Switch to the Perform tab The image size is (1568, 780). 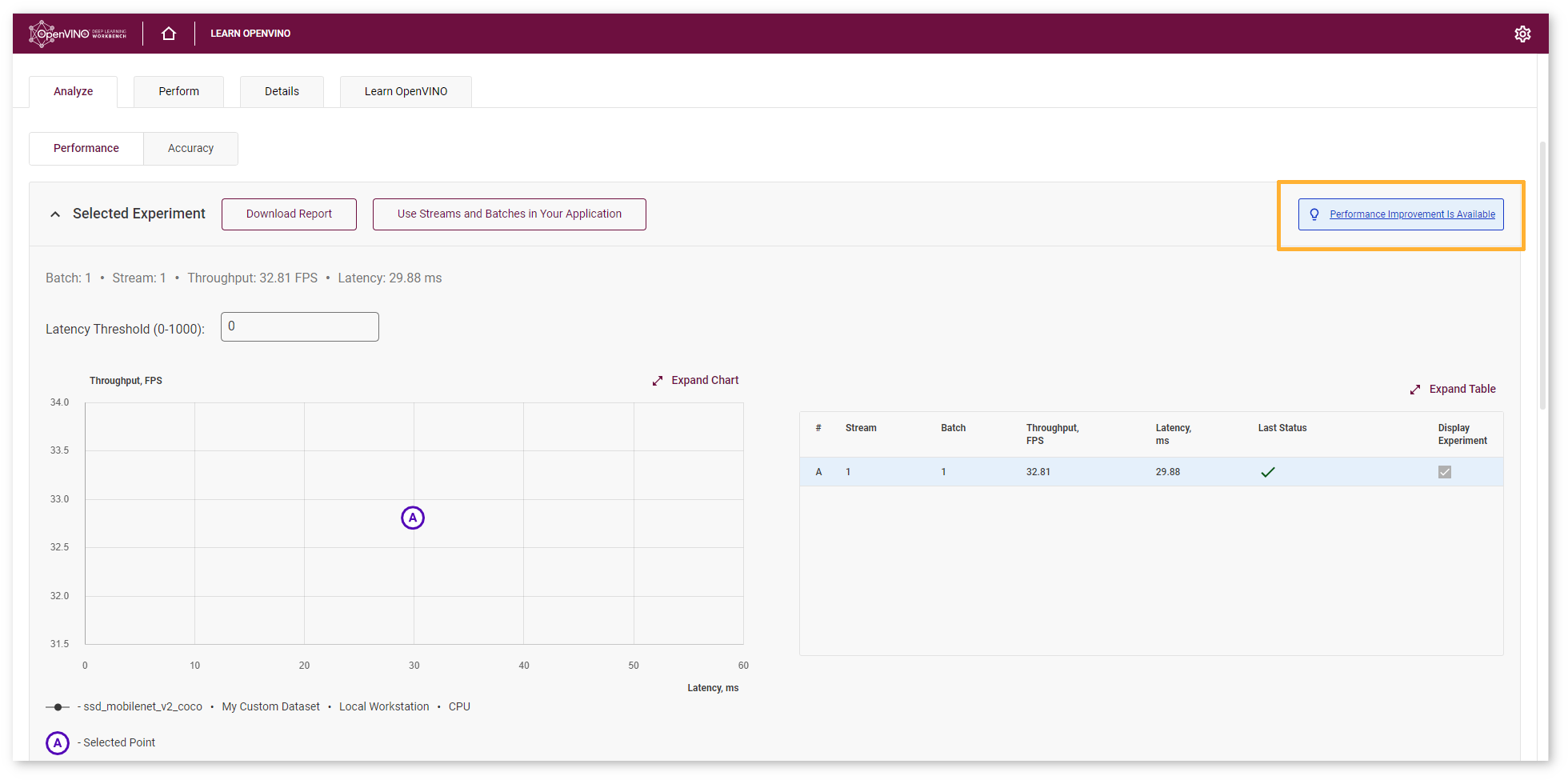pyautogui.click(x=178, y=91)
